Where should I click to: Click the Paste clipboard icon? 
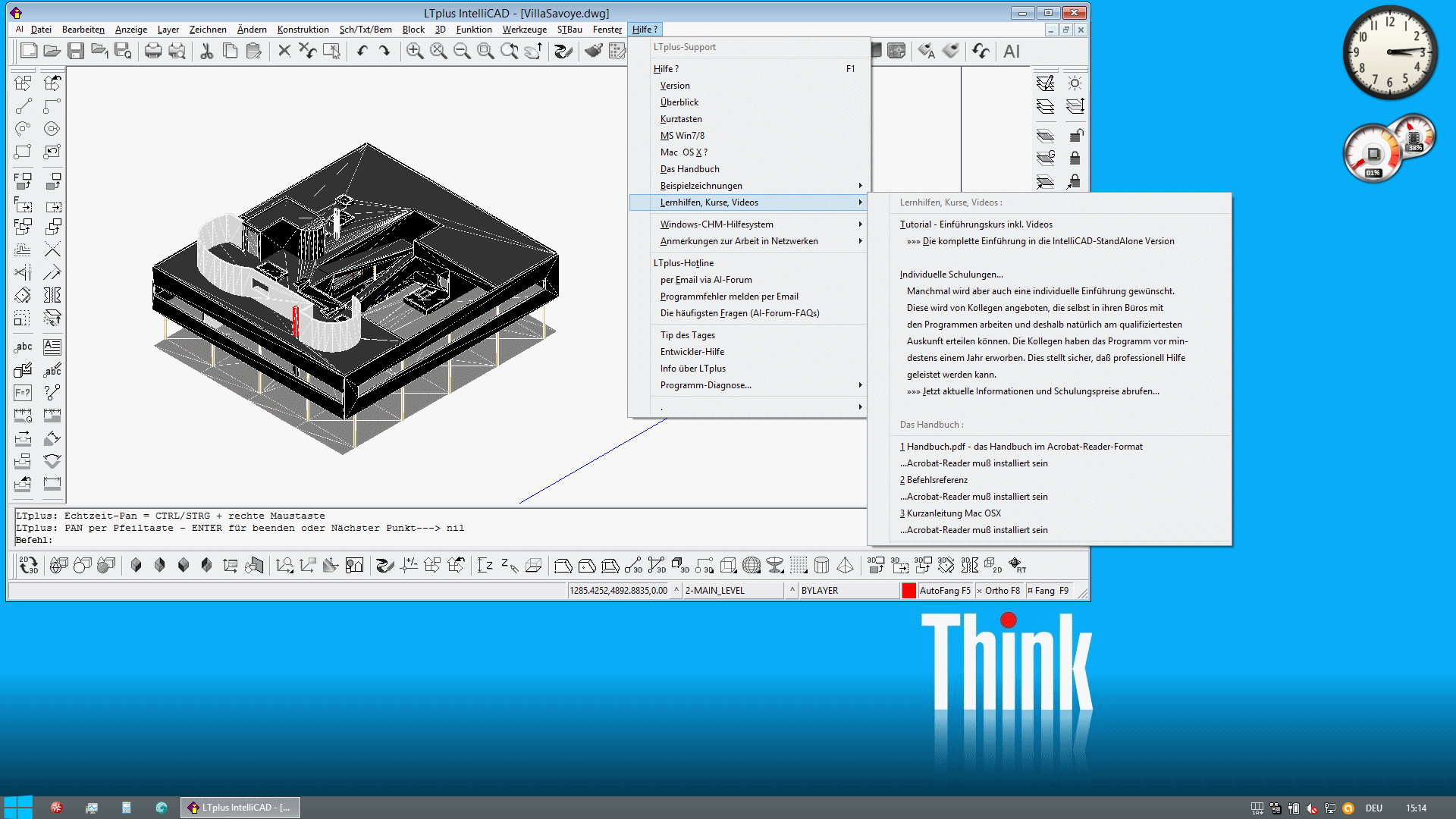click(x=254, y=51)
